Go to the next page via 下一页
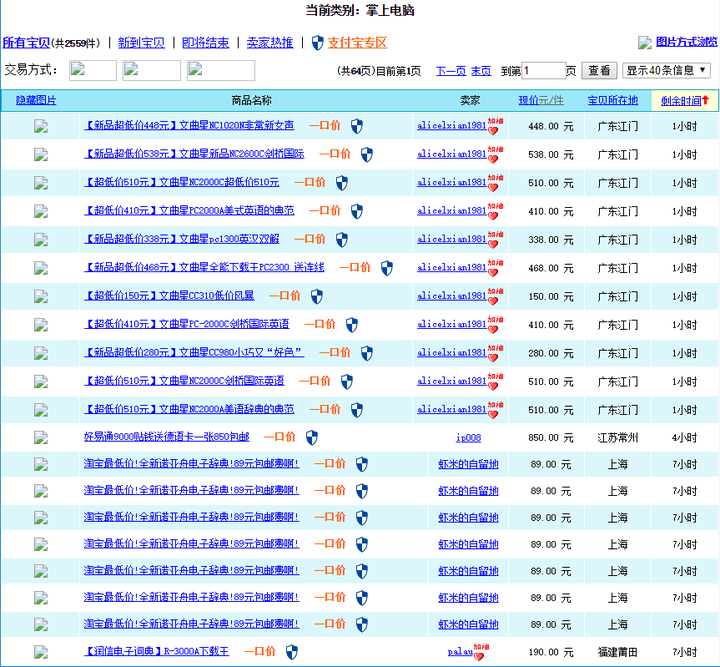720x667 pixels. click(450, 71)
